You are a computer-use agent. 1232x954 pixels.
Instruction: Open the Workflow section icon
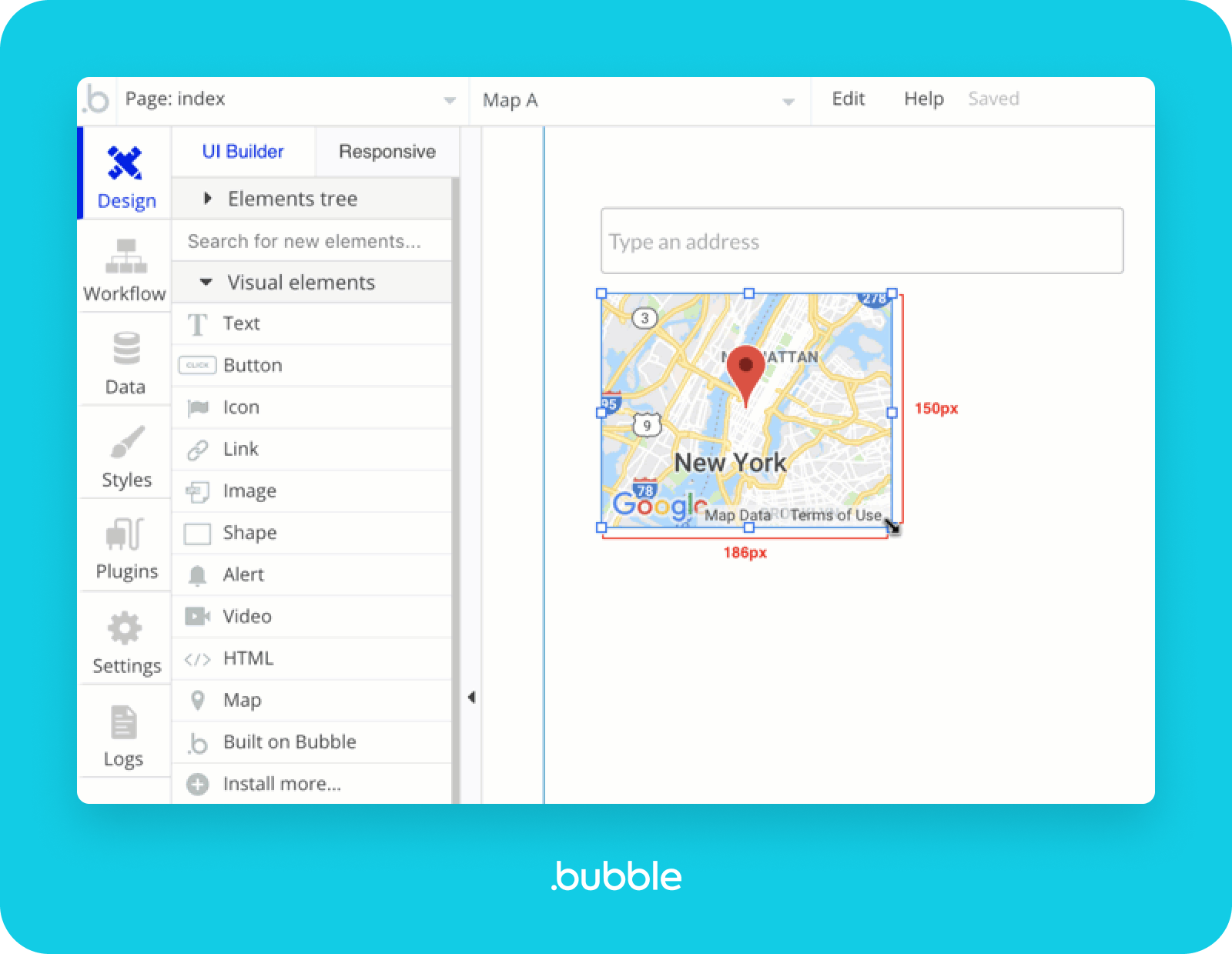(126, 256)
